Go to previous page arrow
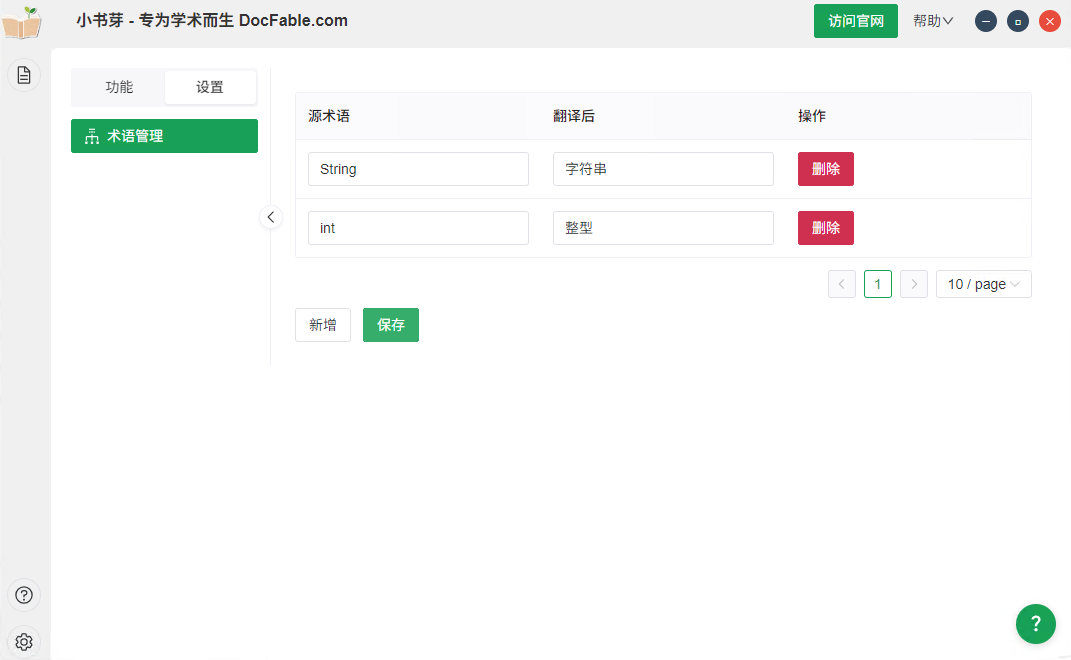This screenshot has height=660, width=1071. [842, 284]
